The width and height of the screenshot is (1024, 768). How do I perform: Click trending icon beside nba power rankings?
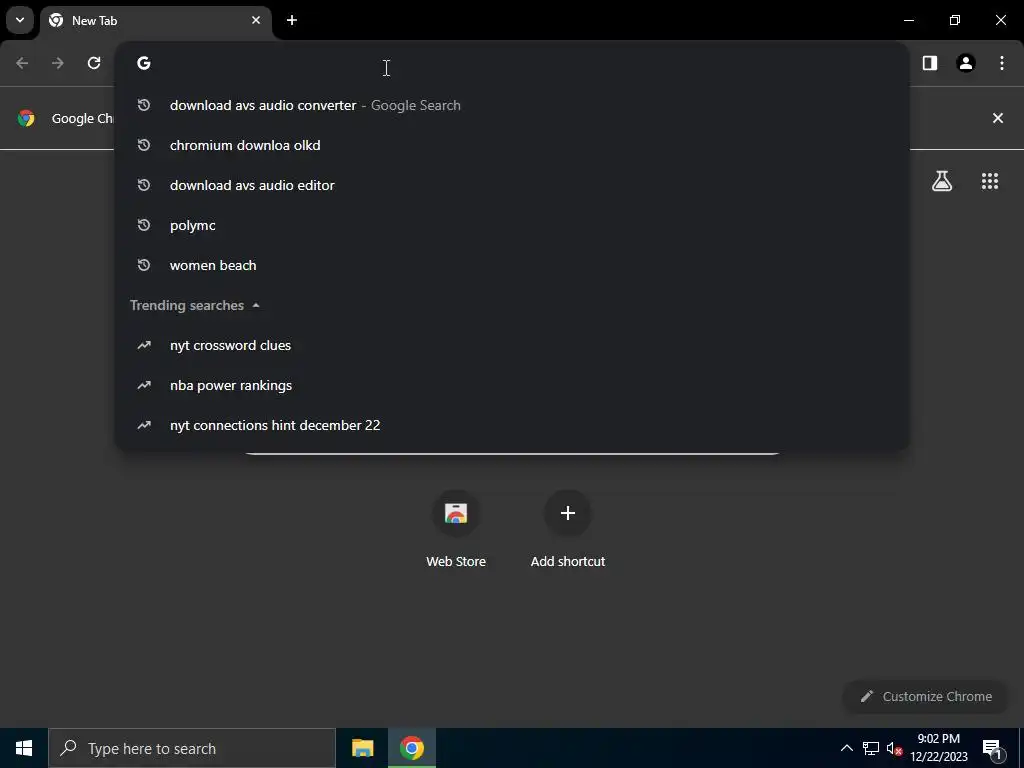pyautogui.click(x=144, y=385)
